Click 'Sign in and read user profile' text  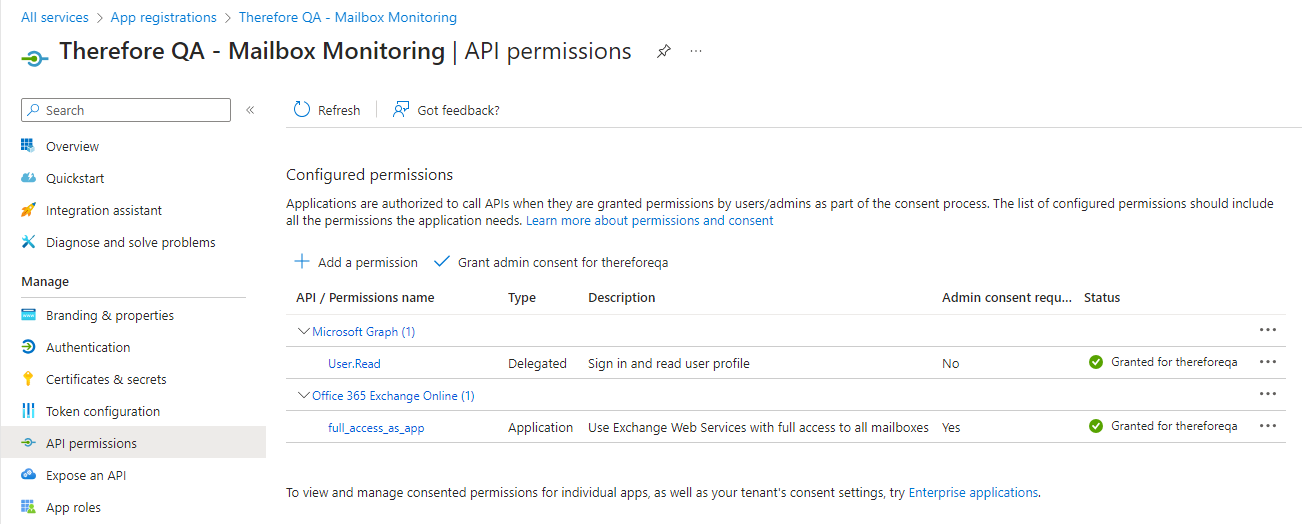pos(669,363)
